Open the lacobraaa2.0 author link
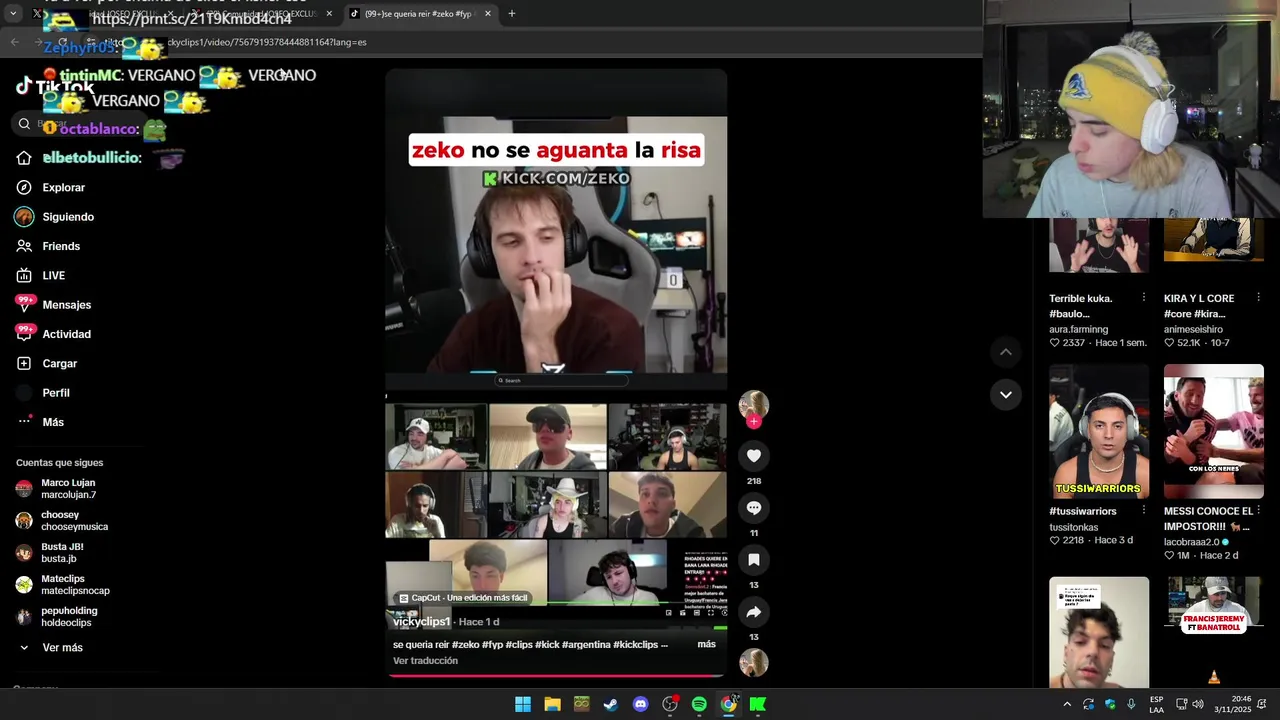1280x720 pixels. click(1191, 542)
